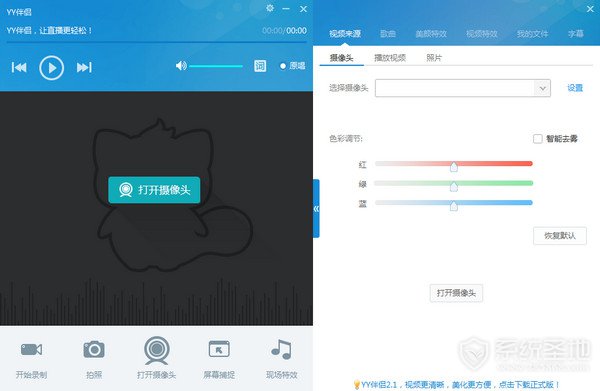
Task: Close the right settings panel
Action: [590, 9]
